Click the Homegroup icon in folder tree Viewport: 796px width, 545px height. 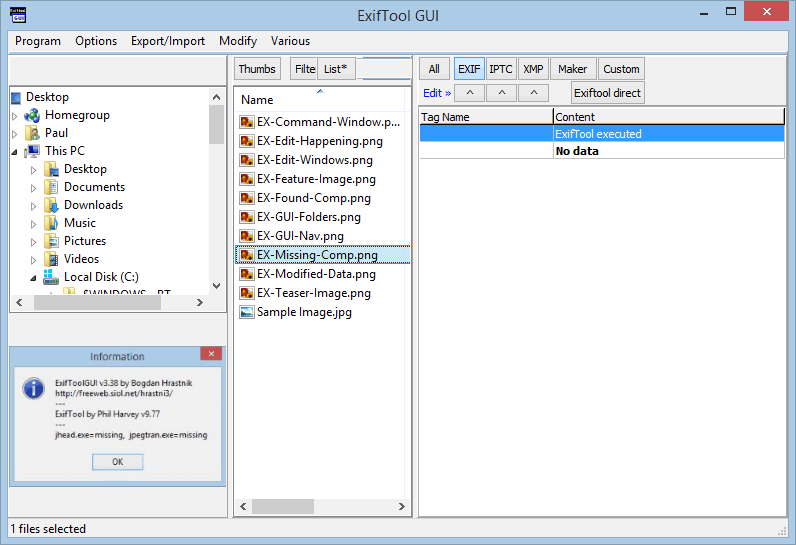[33, 115]
